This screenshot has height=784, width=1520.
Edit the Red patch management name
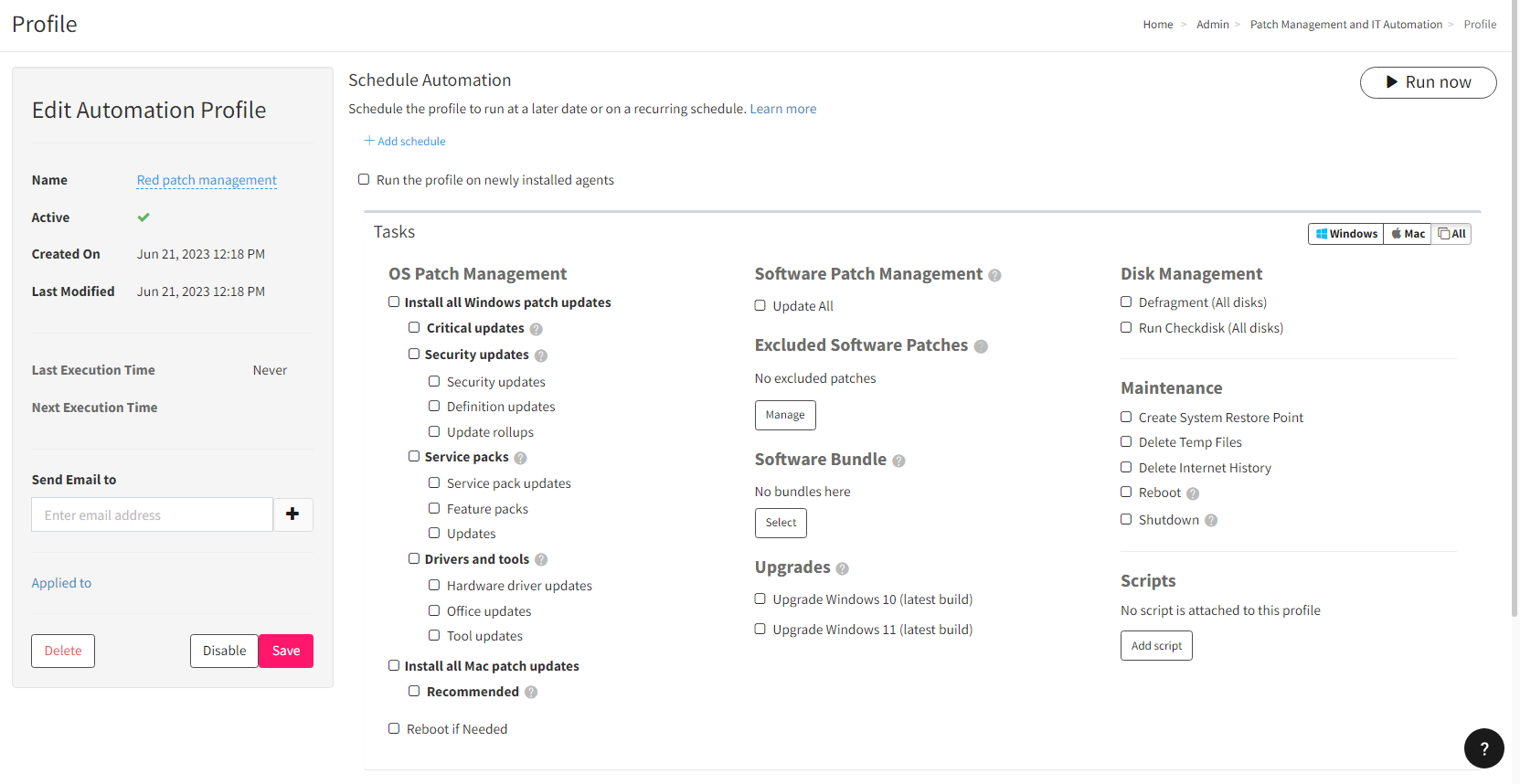coord(207,180)
